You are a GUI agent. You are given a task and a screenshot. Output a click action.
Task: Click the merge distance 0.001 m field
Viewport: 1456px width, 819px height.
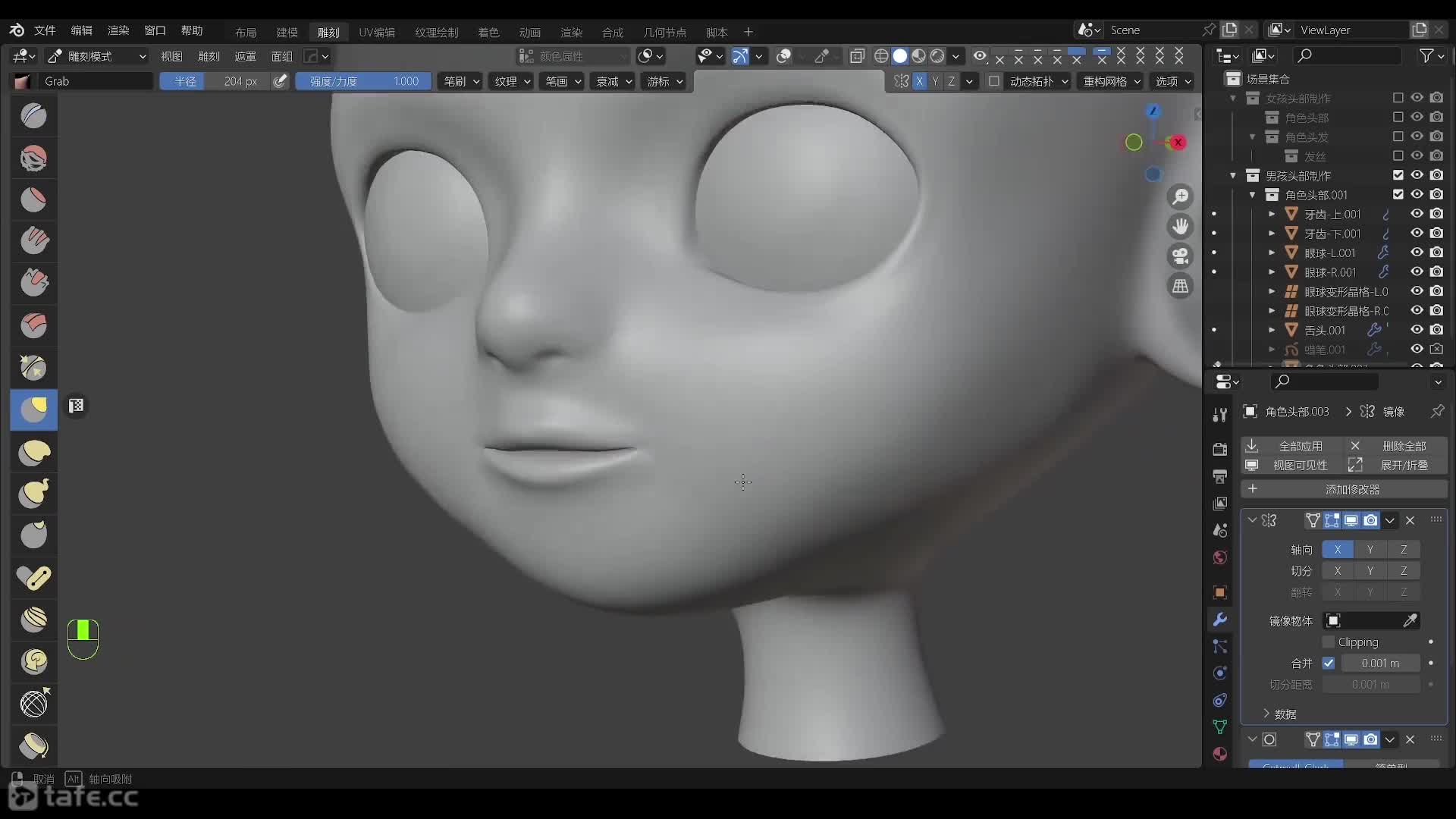[1380, 663]
